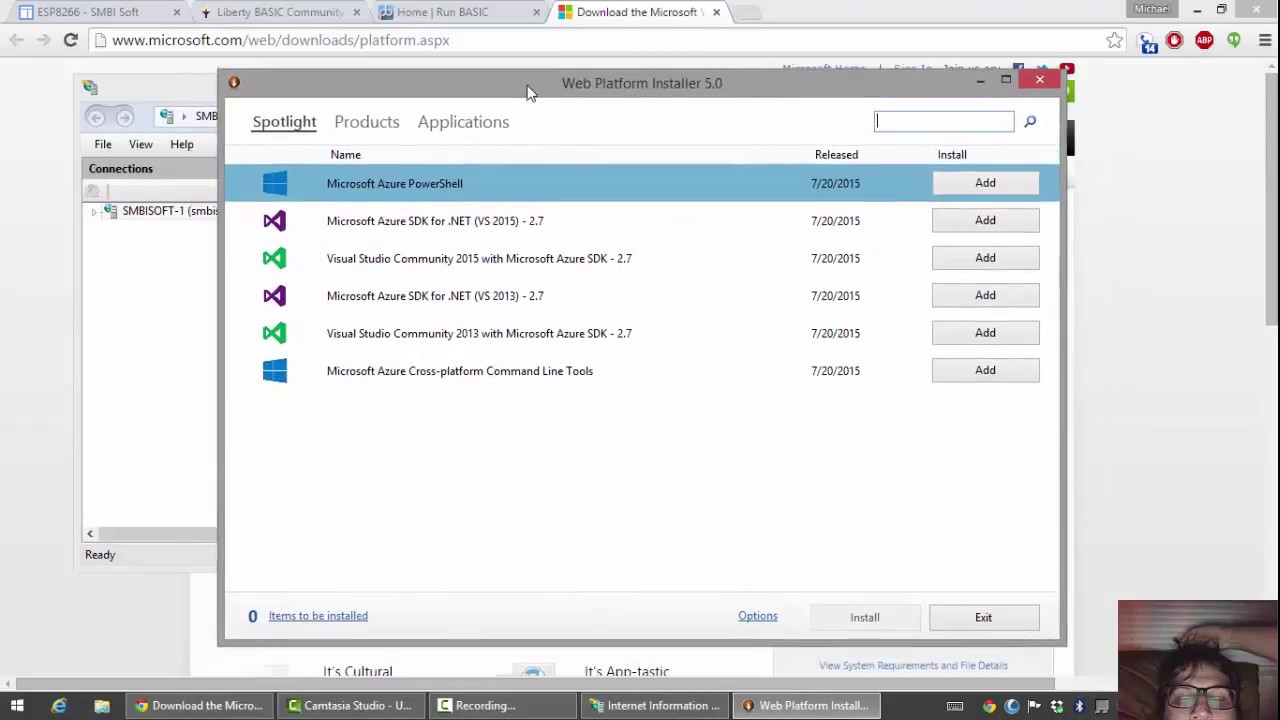The height and width of the screenshot is (720, 1280).
Task: Click the search magnifier icon in Web Platform Installer
Action: 1030,122
